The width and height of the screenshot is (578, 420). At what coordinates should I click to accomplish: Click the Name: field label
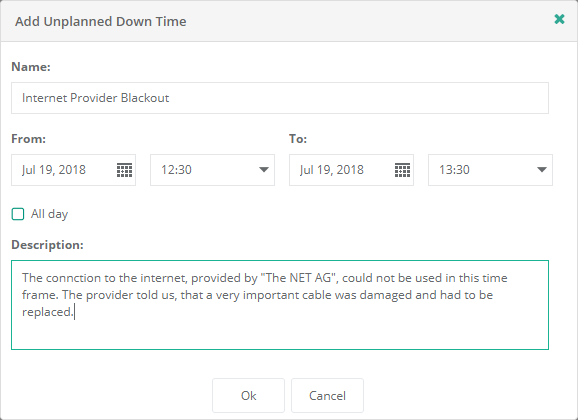[31, 67]
